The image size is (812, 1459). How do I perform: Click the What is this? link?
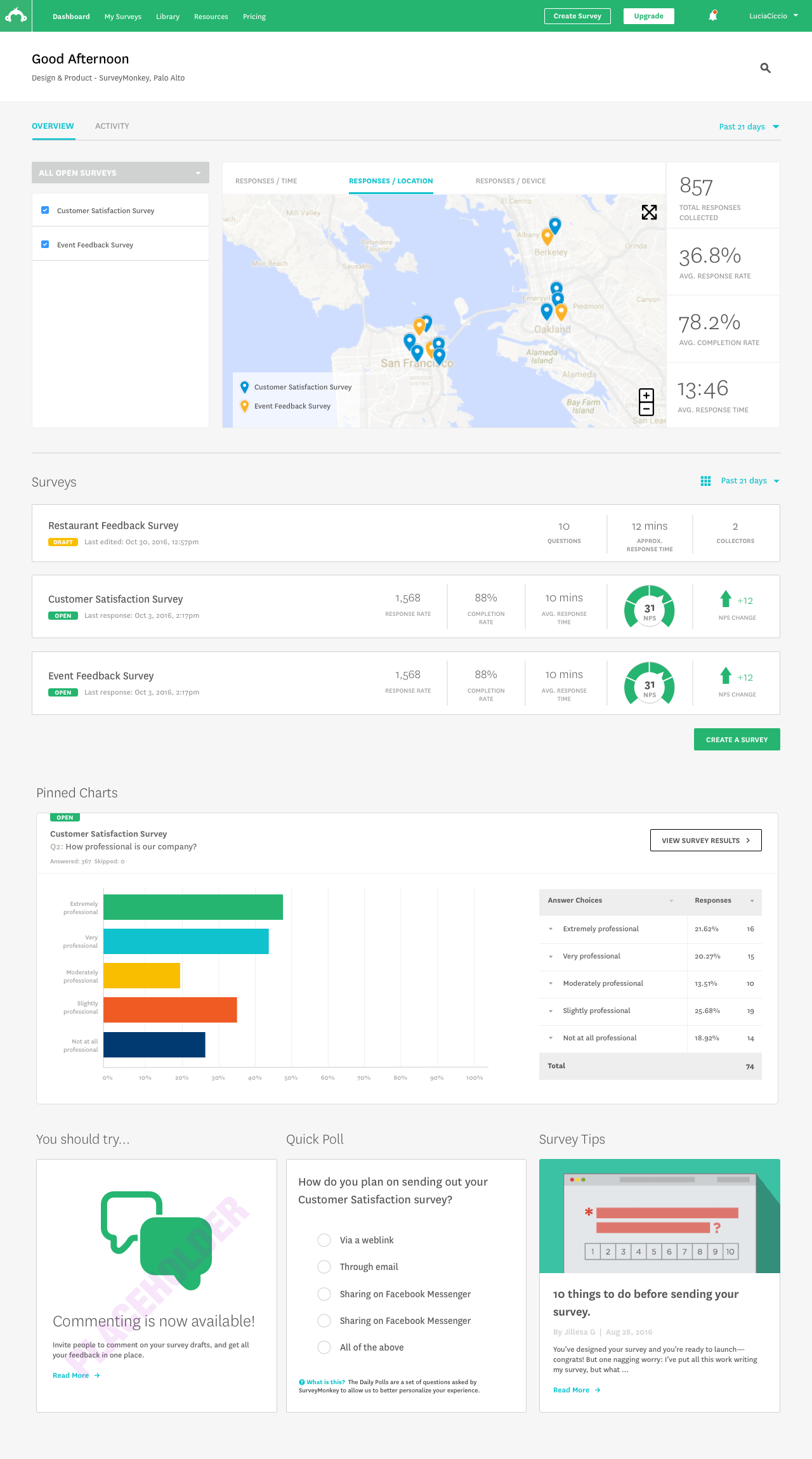[326, 1382]
